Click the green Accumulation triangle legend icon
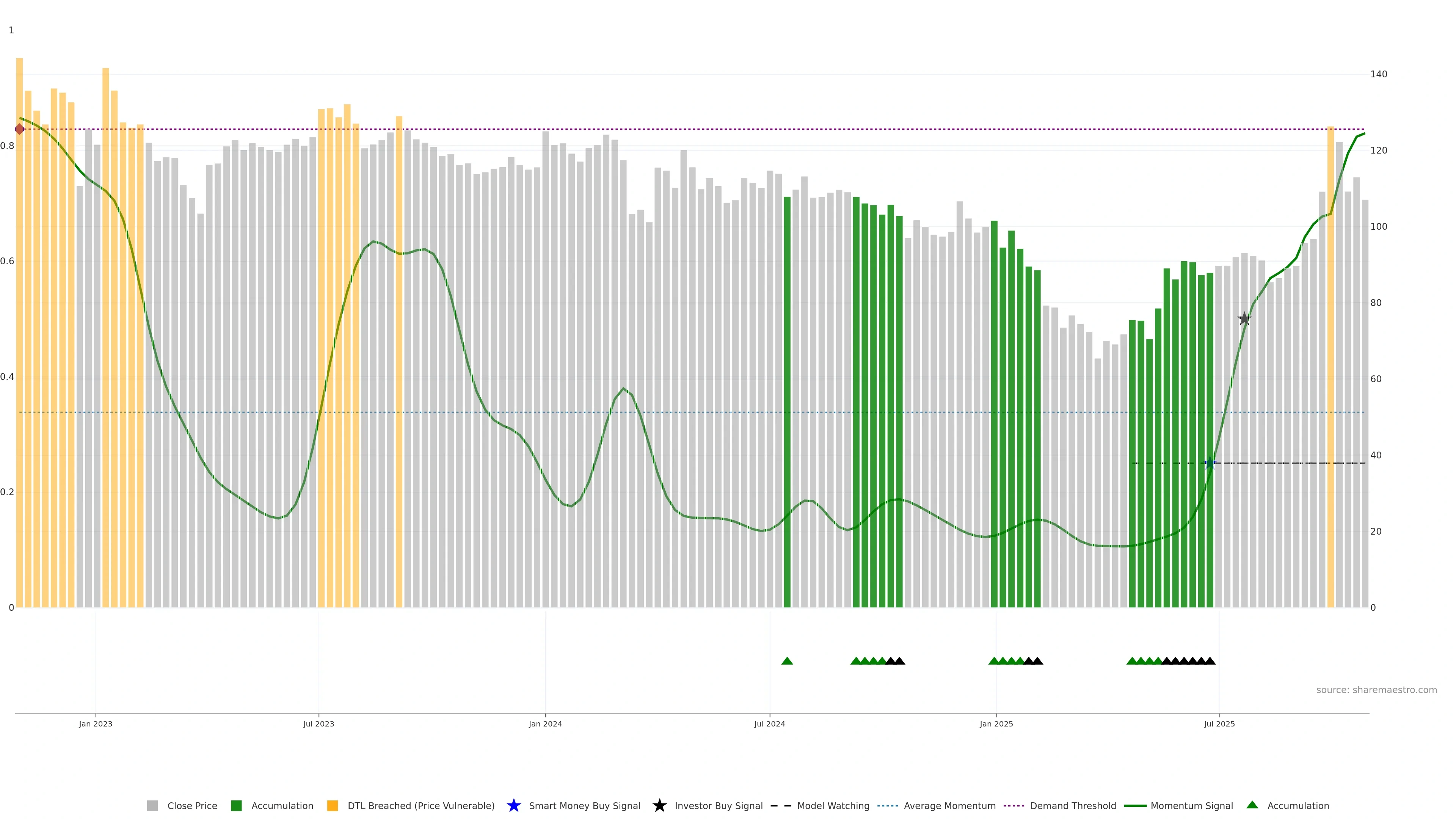Screen dimensions: 1456x819 [x=1252, y=805]
